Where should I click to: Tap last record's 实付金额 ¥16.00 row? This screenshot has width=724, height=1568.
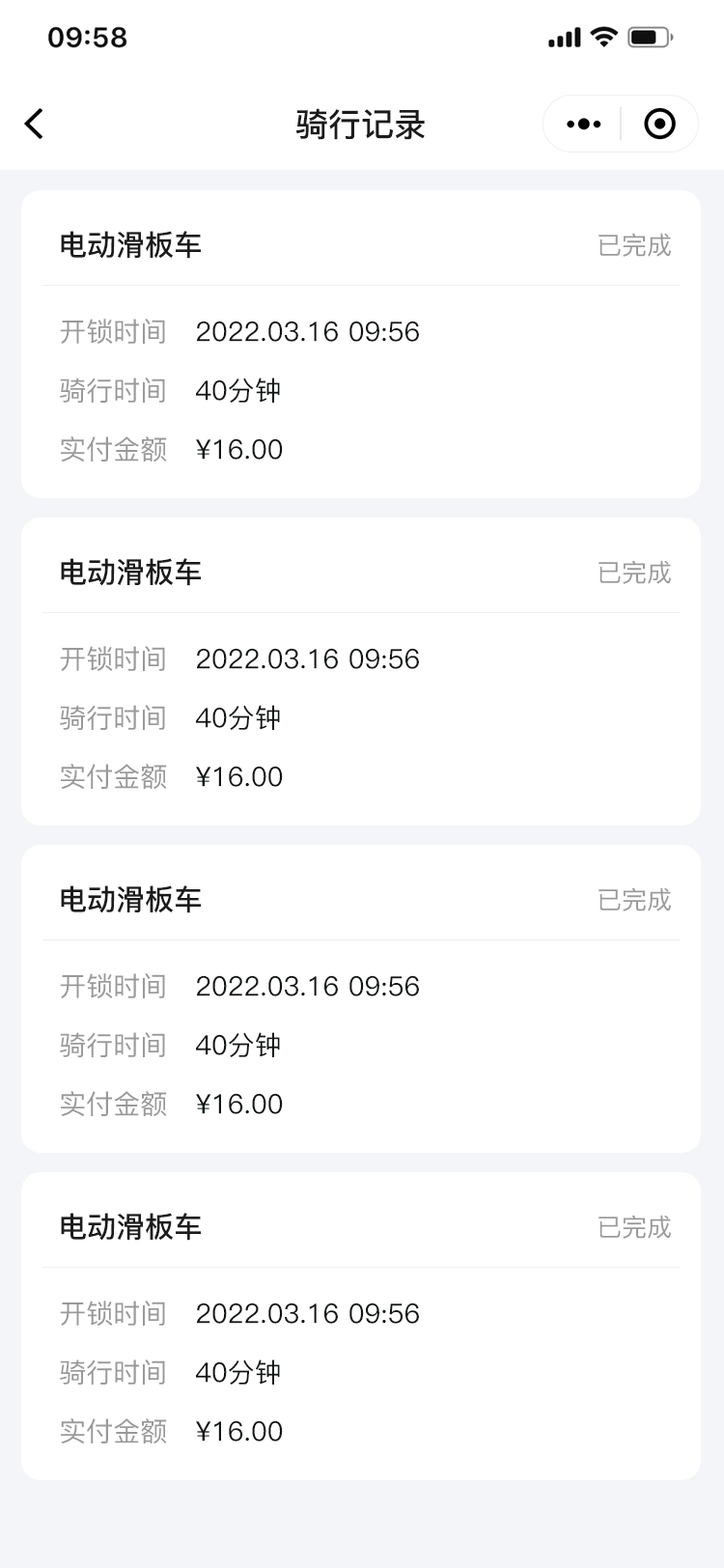[172, 1431]
